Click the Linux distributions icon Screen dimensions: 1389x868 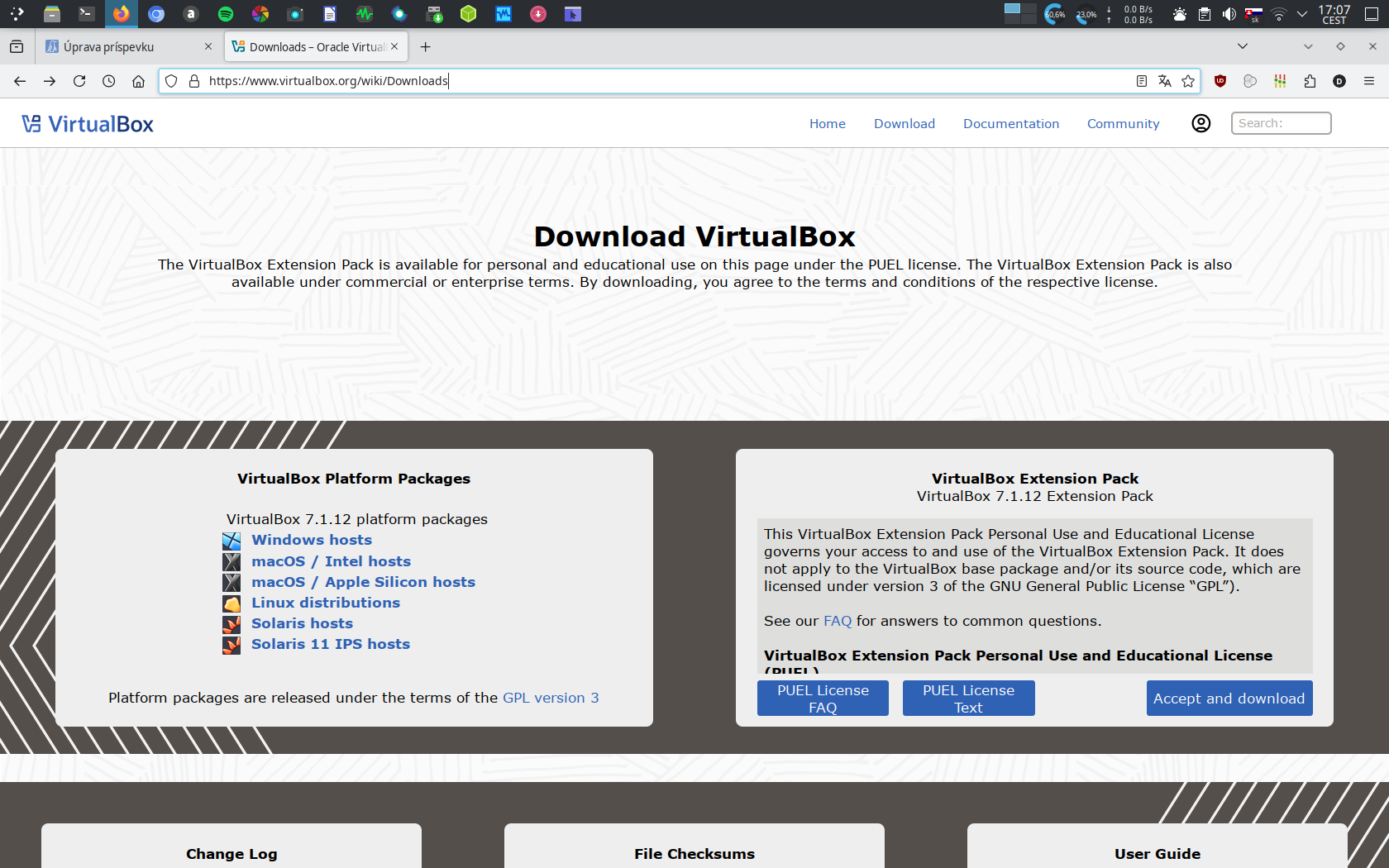click(x=231, y=603)
